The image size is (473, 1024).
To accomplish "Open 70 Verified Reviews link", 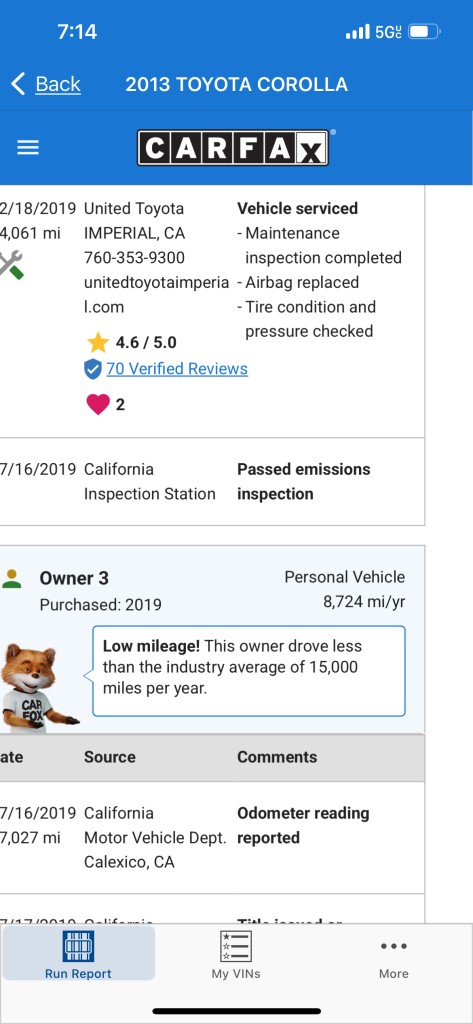I will [177, 369].
